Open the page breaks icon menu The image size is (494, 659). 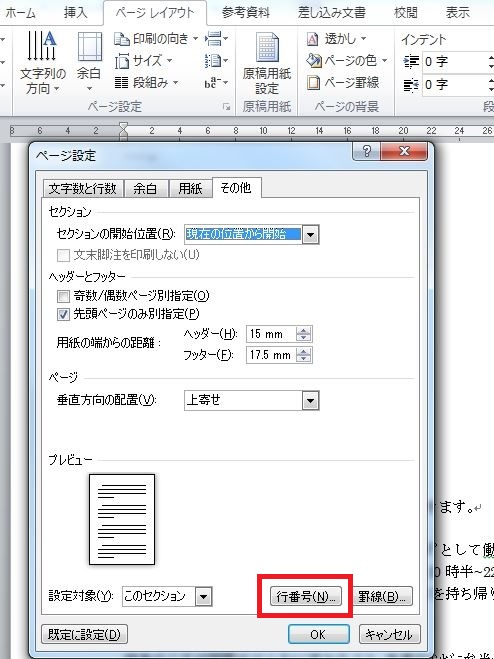[x=216, y=39]
